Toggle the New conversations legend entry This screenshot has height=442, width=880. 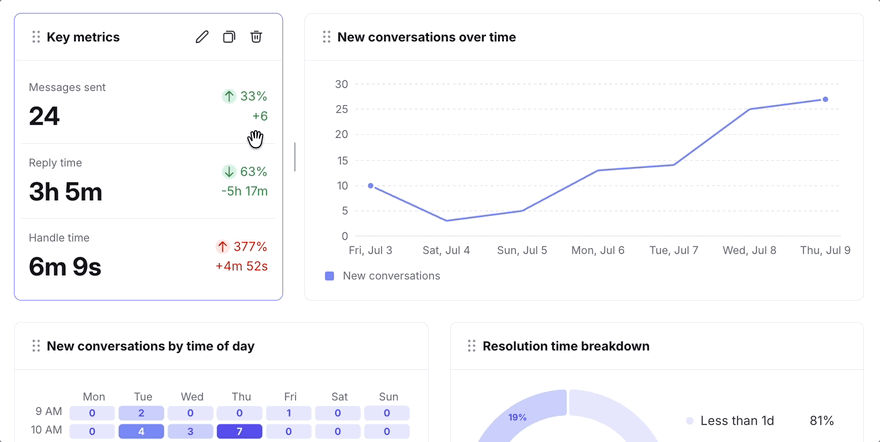(383, 276)
